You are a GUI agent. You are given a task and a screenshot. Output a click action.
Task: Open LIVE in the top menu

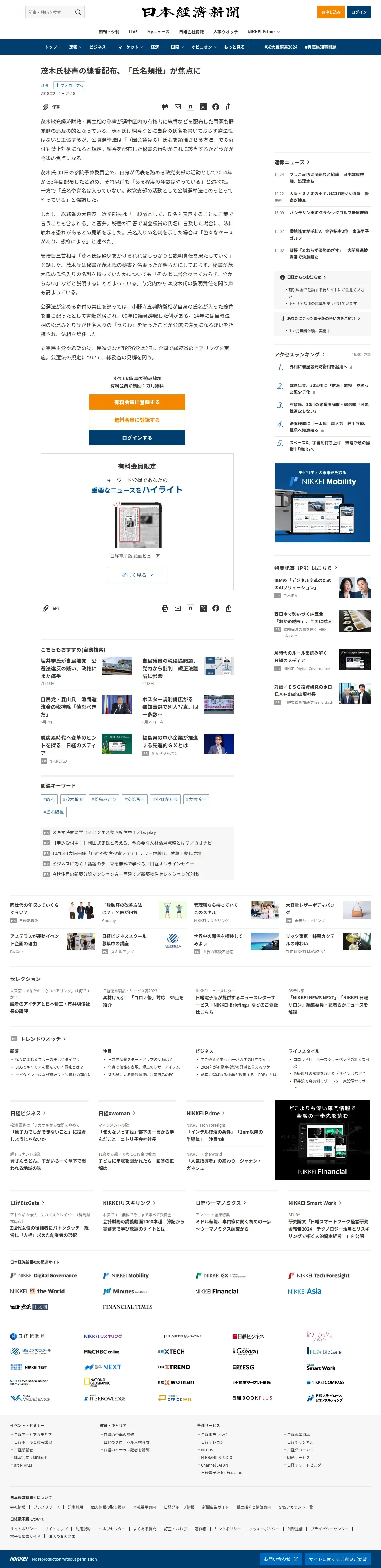tap(133, 32)
